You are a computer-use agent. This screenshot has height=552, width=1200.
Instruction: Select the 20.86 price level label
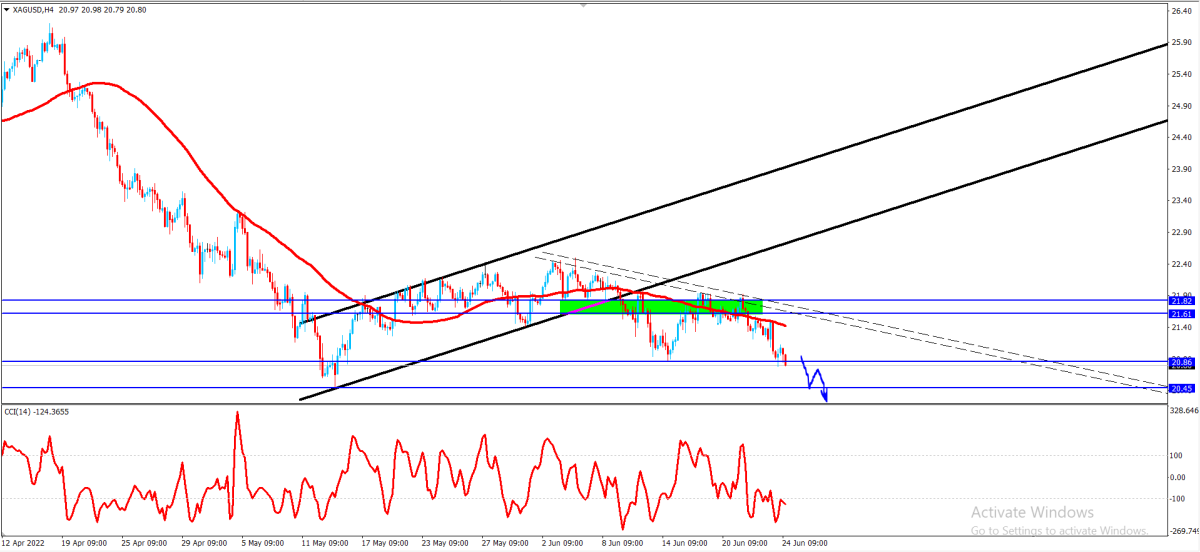tap(1182, 362)
